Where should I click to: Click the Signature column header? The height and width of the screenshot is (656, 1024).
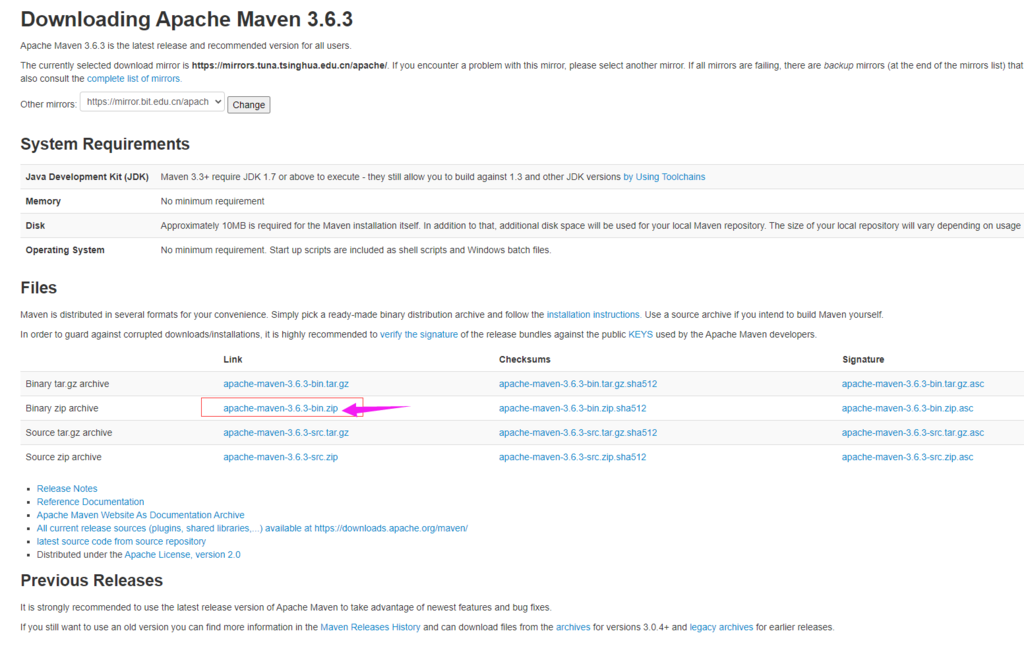pos(863,359)
